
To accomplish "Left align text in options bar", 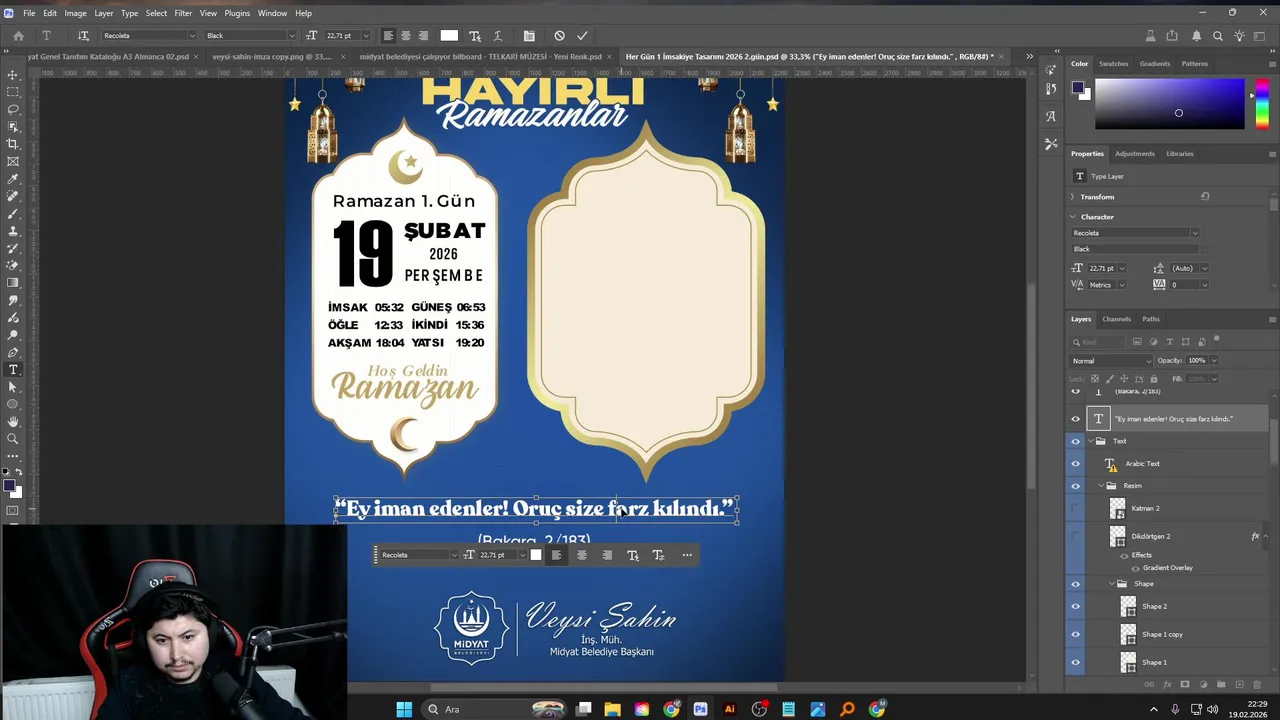I will click(388, 36).
